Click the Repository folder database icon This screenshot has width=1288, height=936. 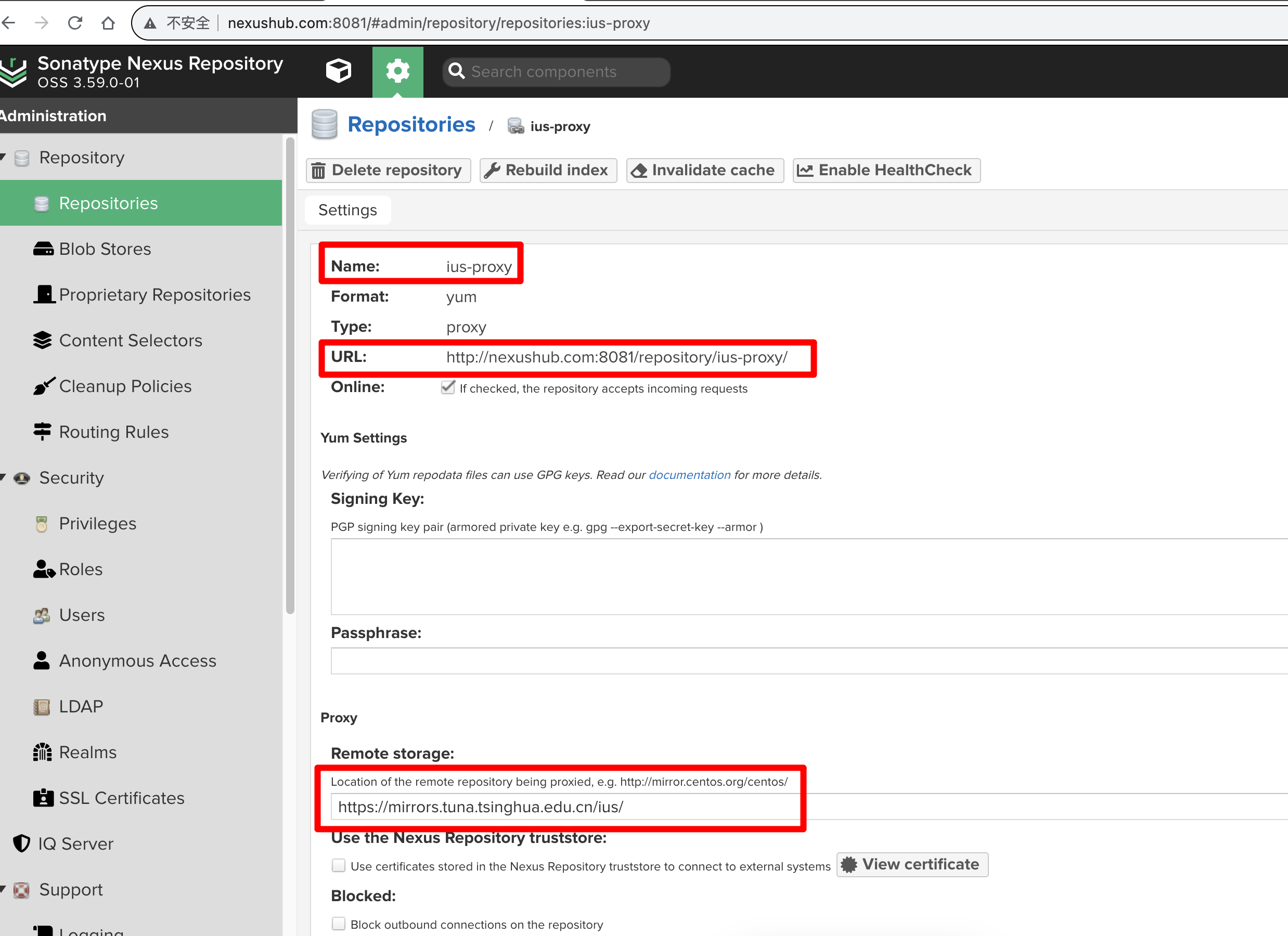(21, 158)
